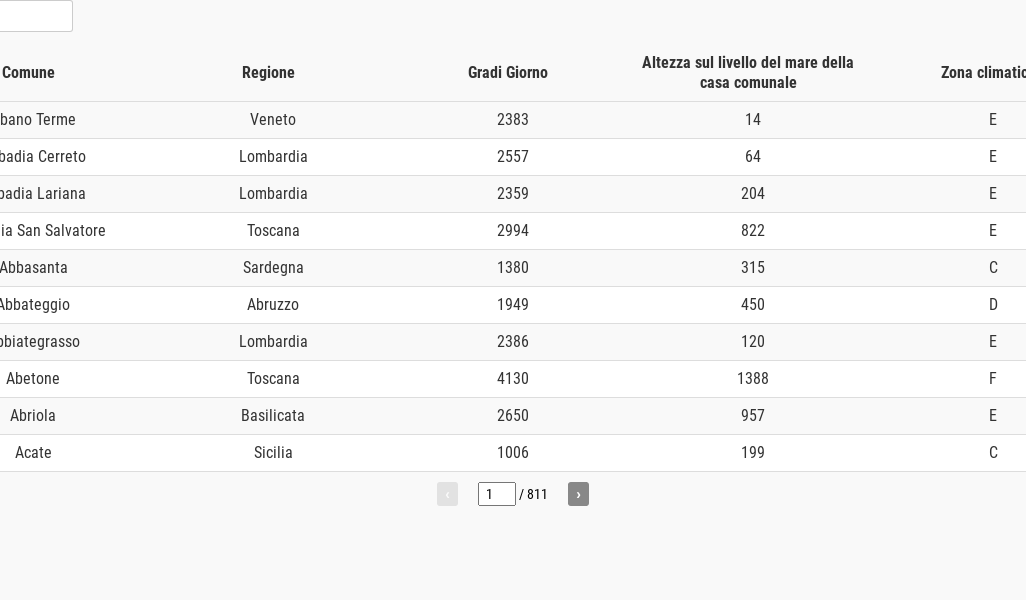Click the Veneto region cell
The width and height of the screenshot is (1026, 600).
click(273, 119)
